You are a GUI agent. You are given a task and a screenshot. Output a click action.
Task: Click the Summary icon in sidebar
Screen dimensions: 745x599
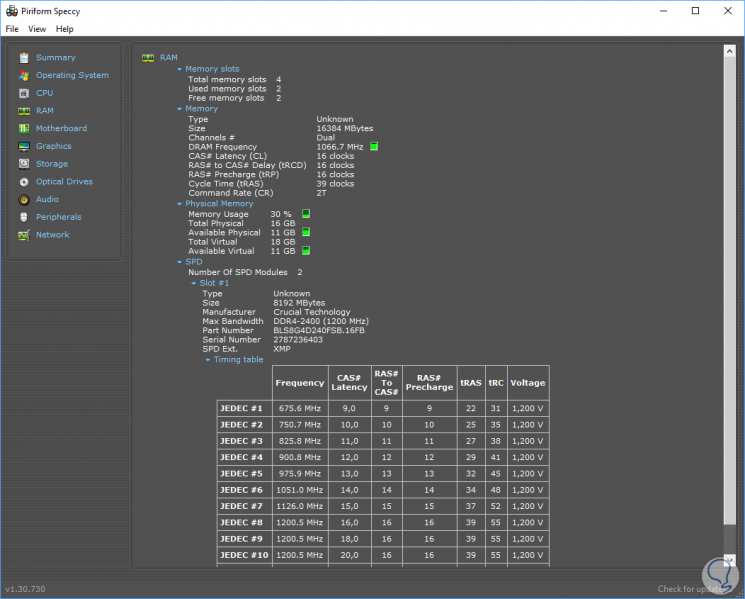[23, 58]
